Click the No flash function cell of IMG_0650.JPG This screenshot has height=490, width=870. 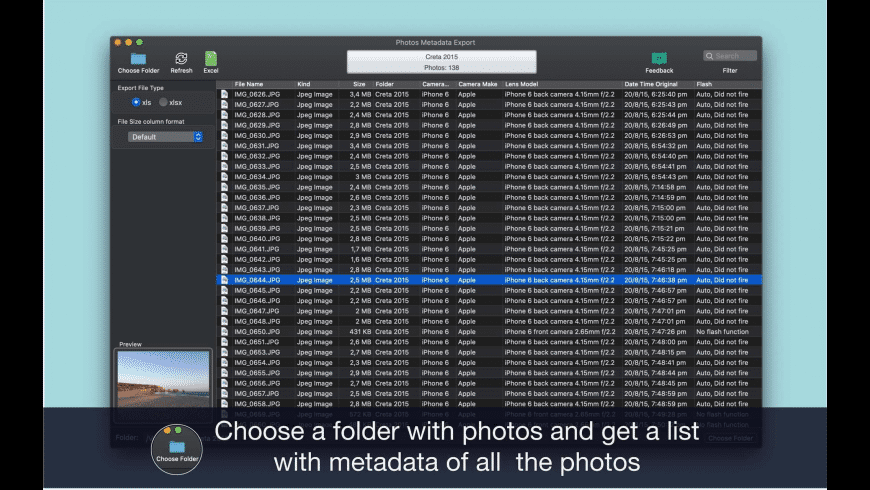pos(722,332)
